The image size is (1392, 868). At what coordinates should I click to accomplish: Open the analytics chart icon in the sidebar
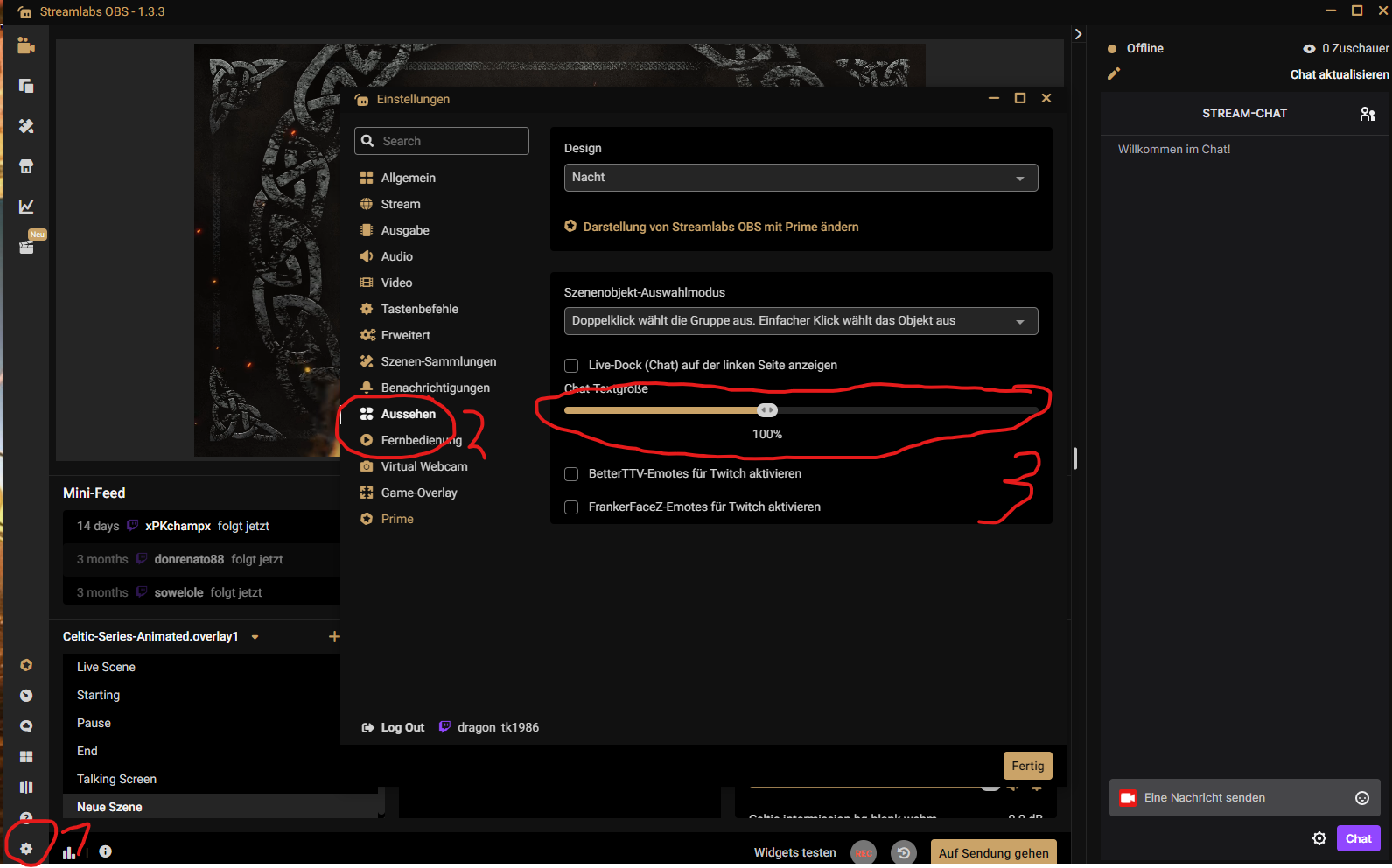[26, 206]
